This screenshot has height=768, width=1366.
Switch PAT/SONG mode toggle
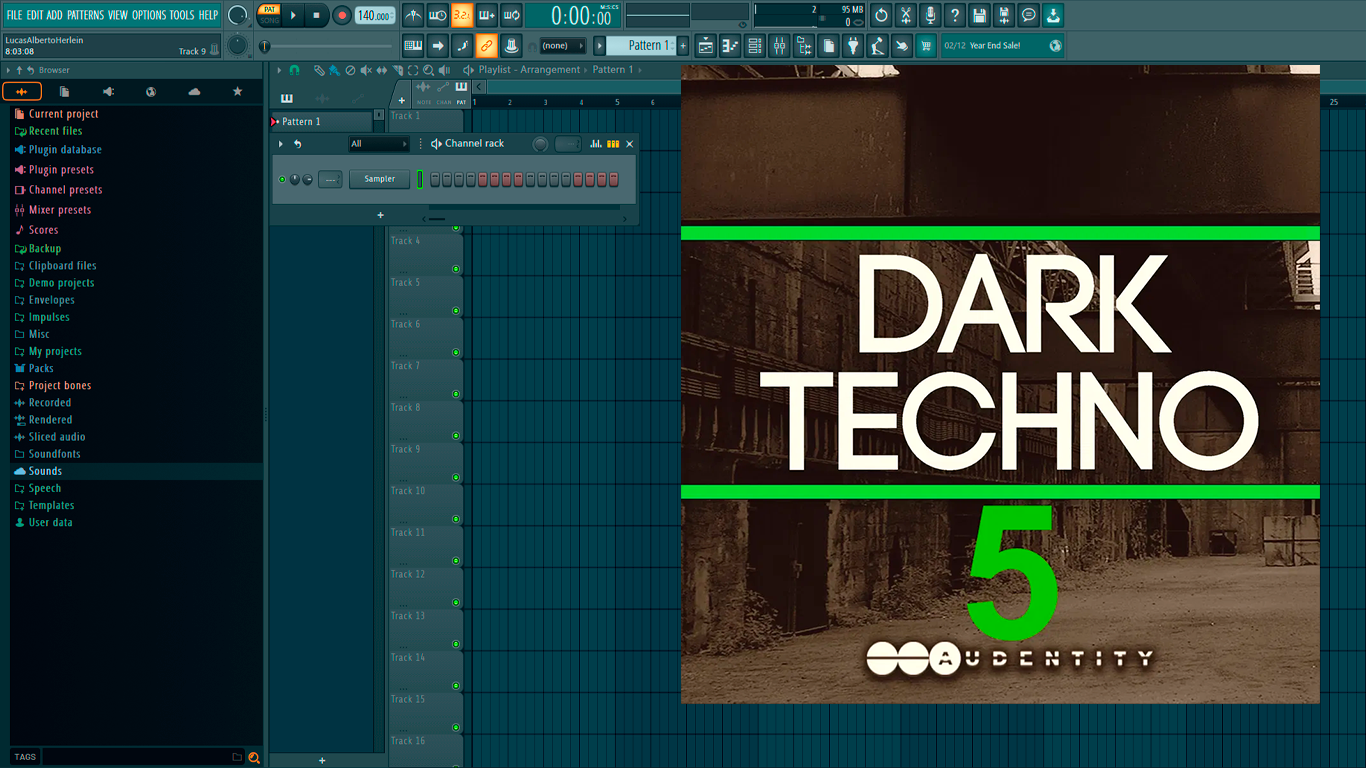pyautogui.click(x=269, y=15)
